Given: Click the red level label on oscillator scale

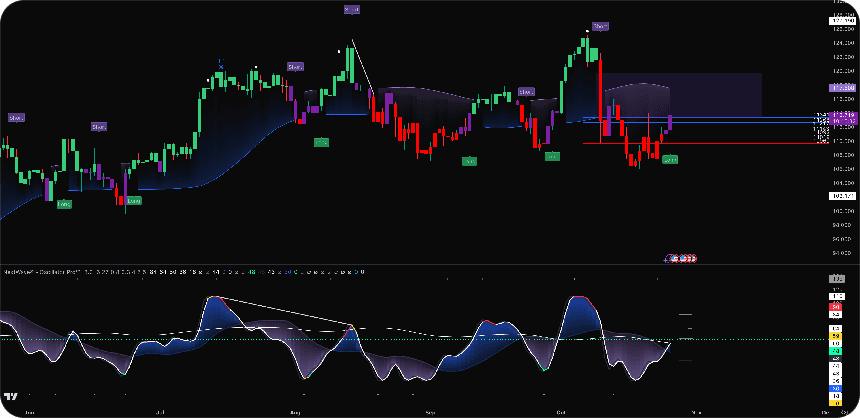Looking at the screenshot, I should click(x=836, y=307).
